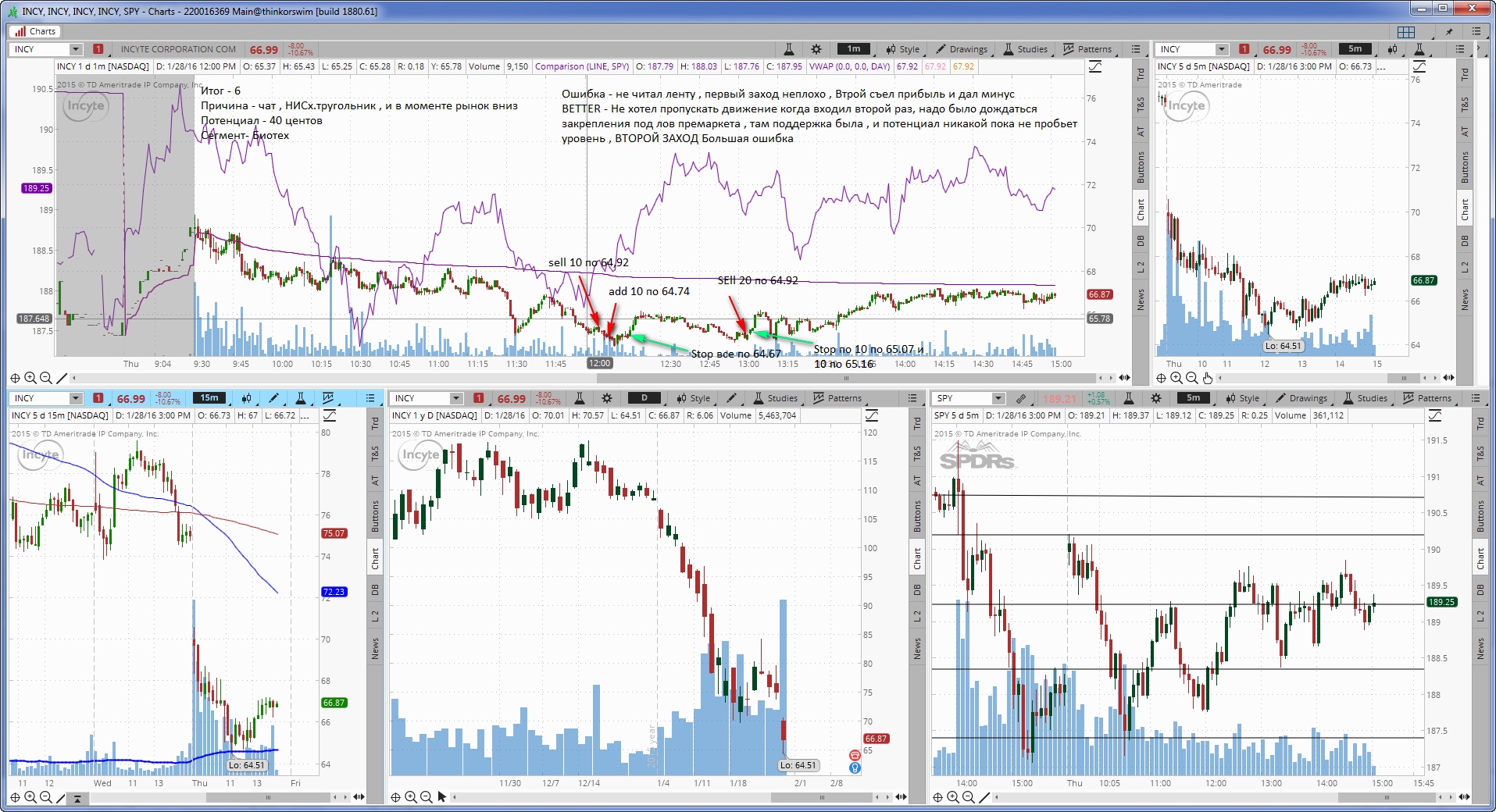Open Chart side tab on SPY panel

[x=1480, y=558]
